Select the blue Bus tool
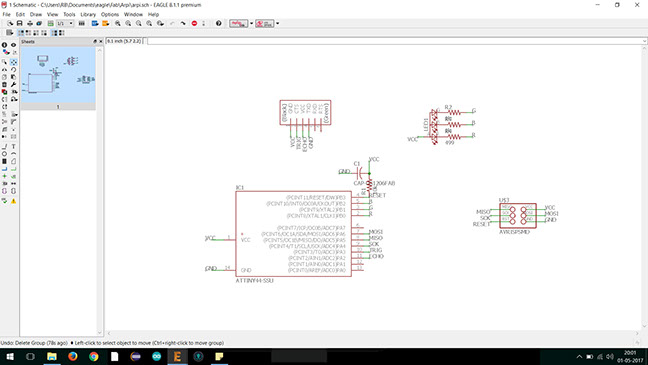 pyautogui.click(x=5, y=169)
